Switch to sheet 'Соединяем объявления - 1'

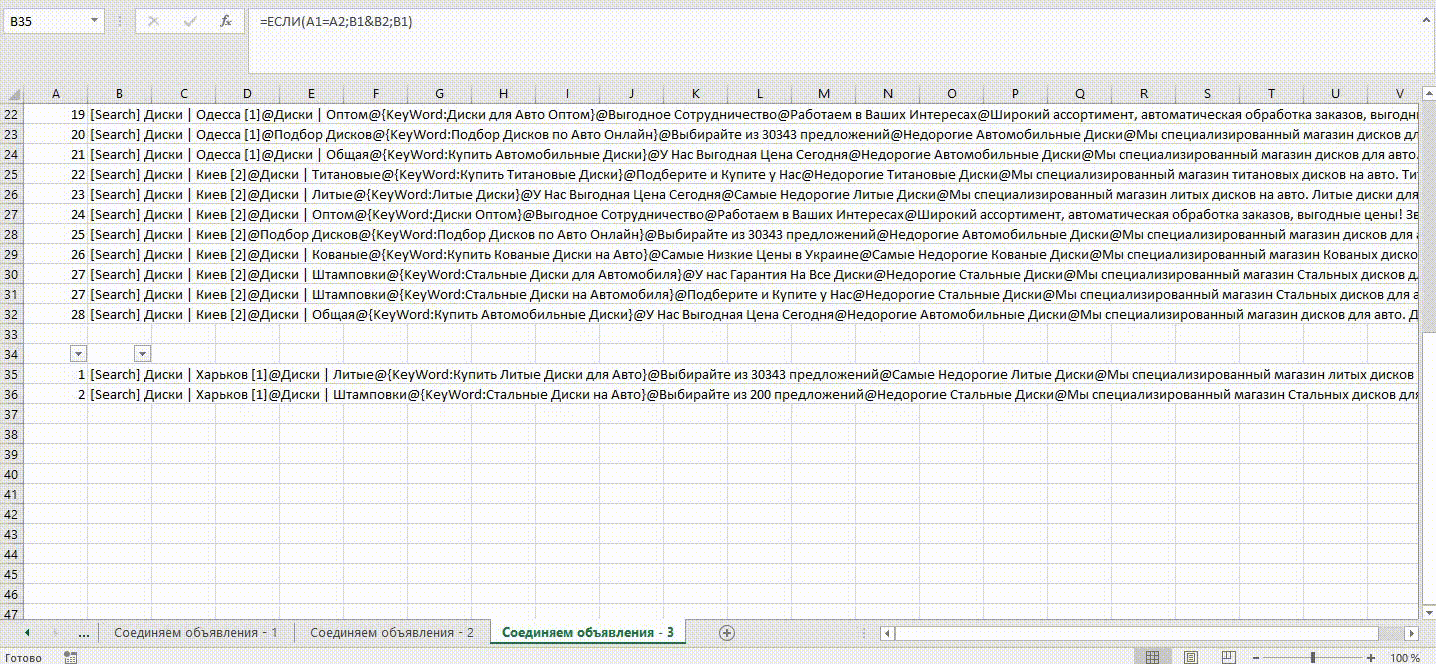coord(195,633)
